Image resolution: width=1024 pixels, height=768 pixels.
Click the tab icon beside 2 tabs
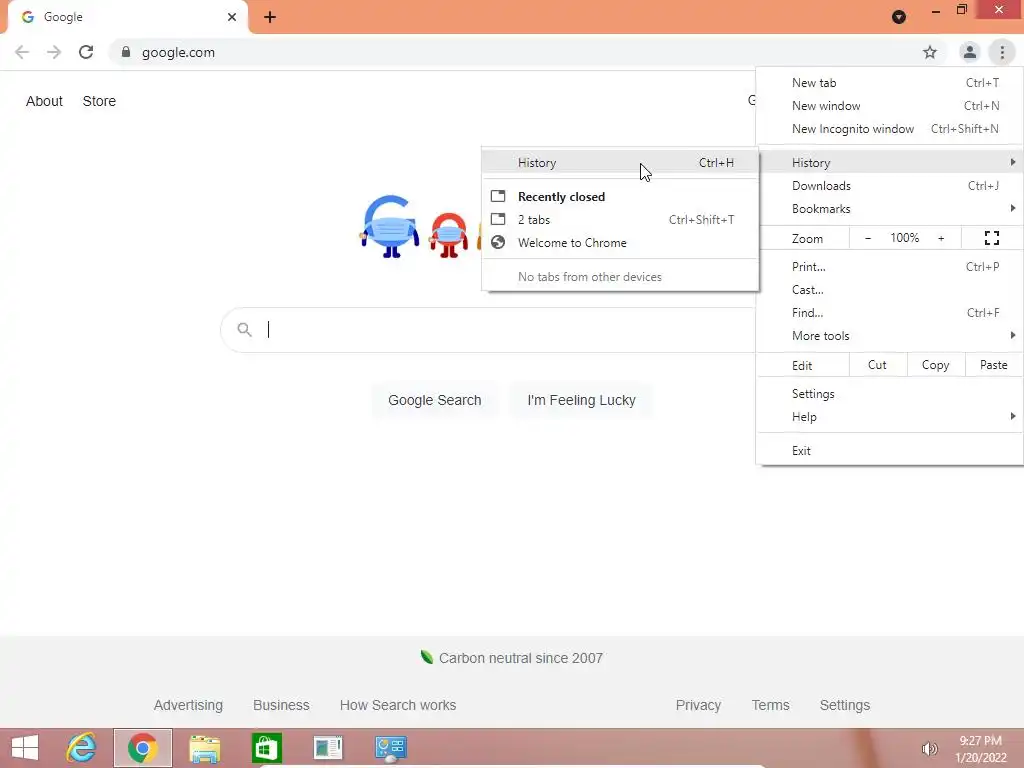pos(498,219)
